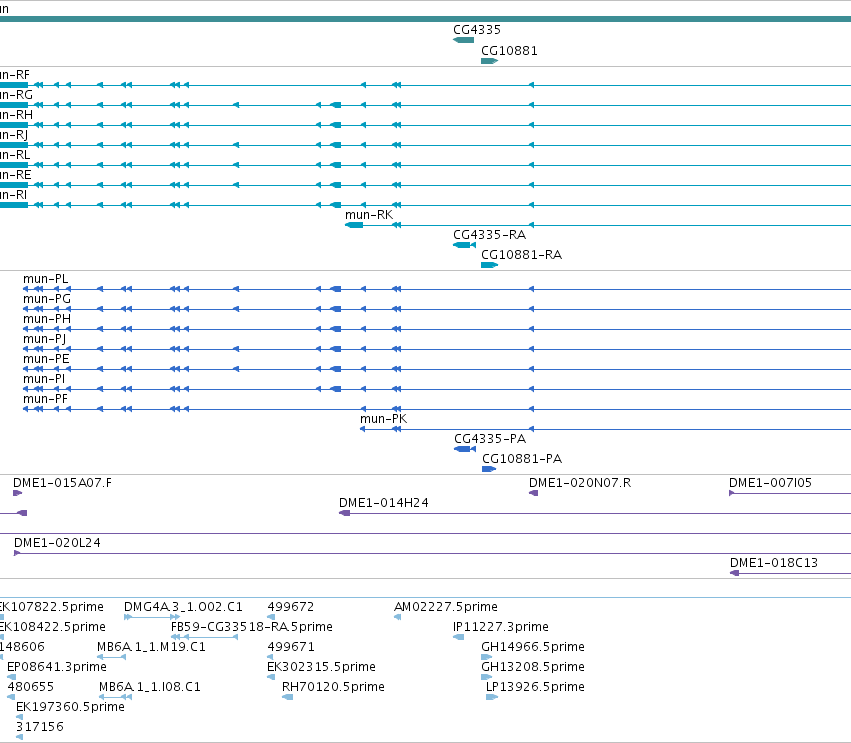The width and height of the screenshot is (851, 743).
Task: Click the GH13208.5prime EST marker
Action: click(486, 677)
